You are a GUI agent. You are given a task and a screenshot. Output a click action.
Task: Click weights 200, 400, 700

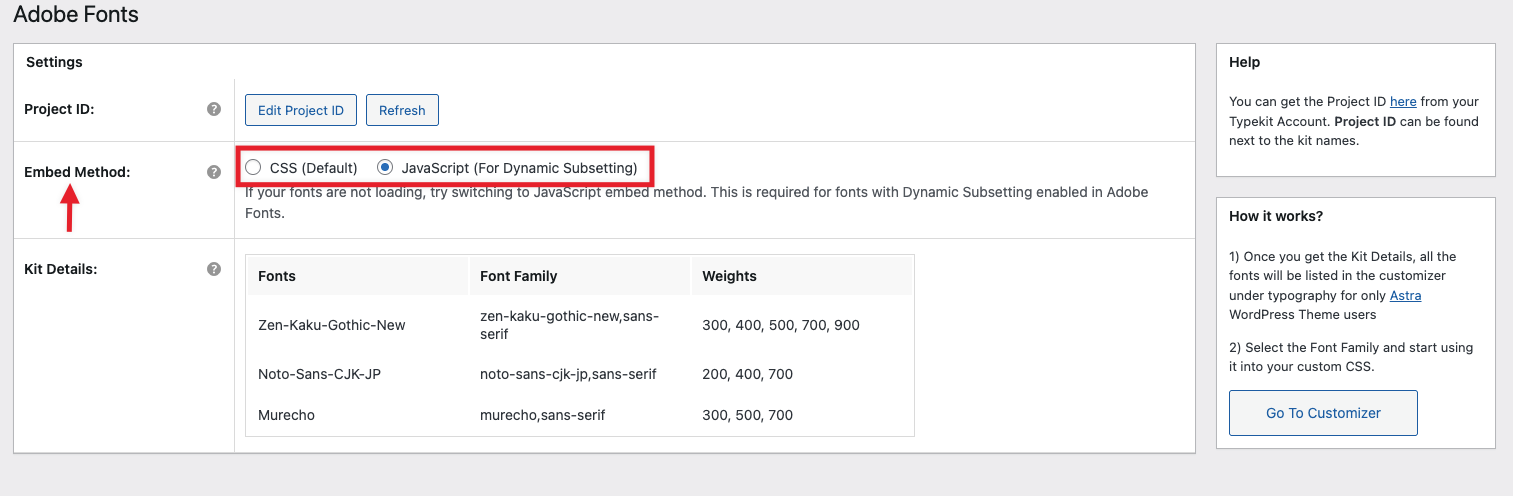(x=748, y=374)
